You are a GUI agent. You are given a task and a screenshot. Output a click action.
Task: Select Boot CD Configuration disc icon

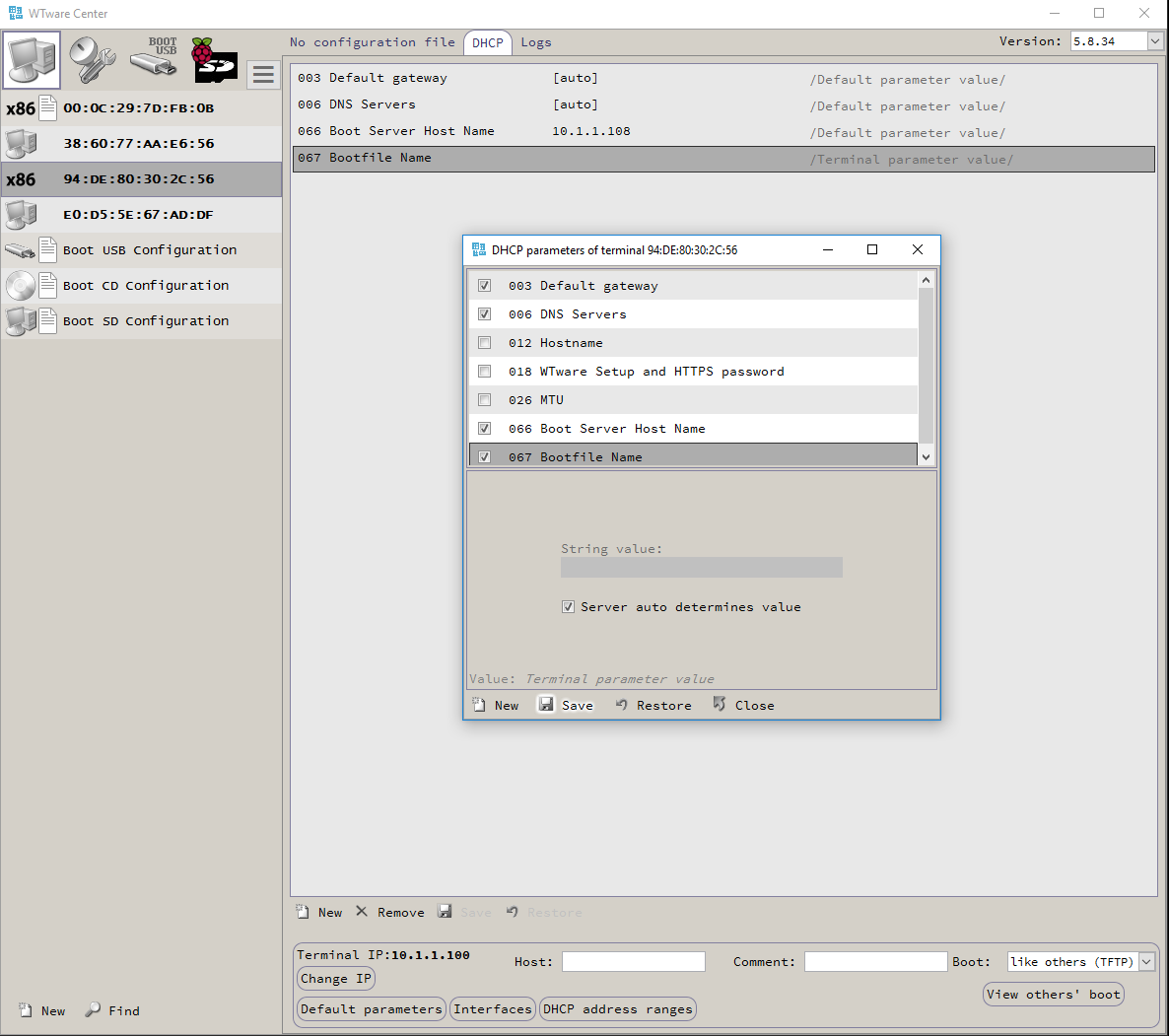pyautogui.click(x=20, y=286)
